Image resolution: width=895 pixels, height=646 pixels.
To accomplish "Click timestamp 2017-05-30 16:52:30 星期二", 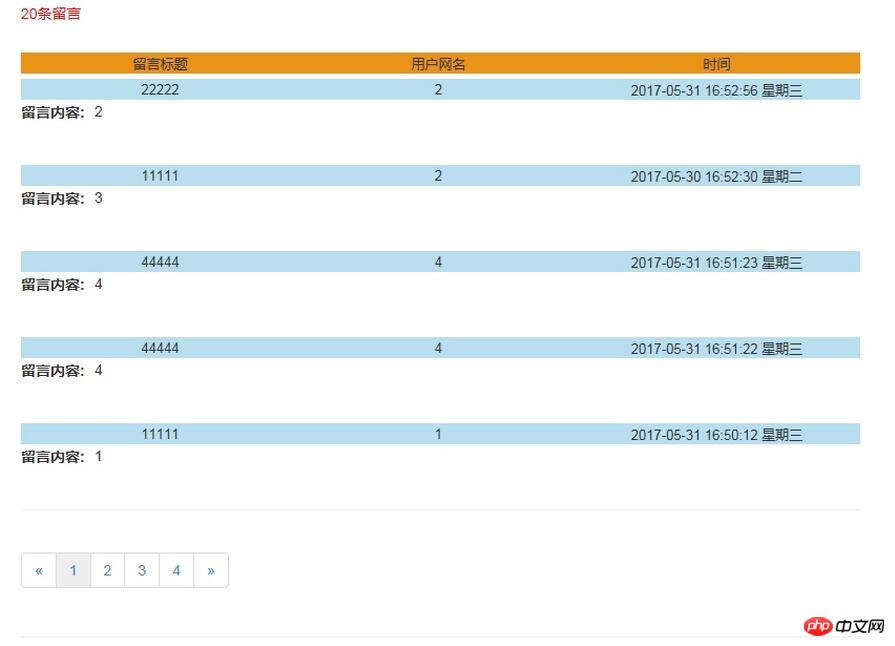I will (x=716, y=177).
